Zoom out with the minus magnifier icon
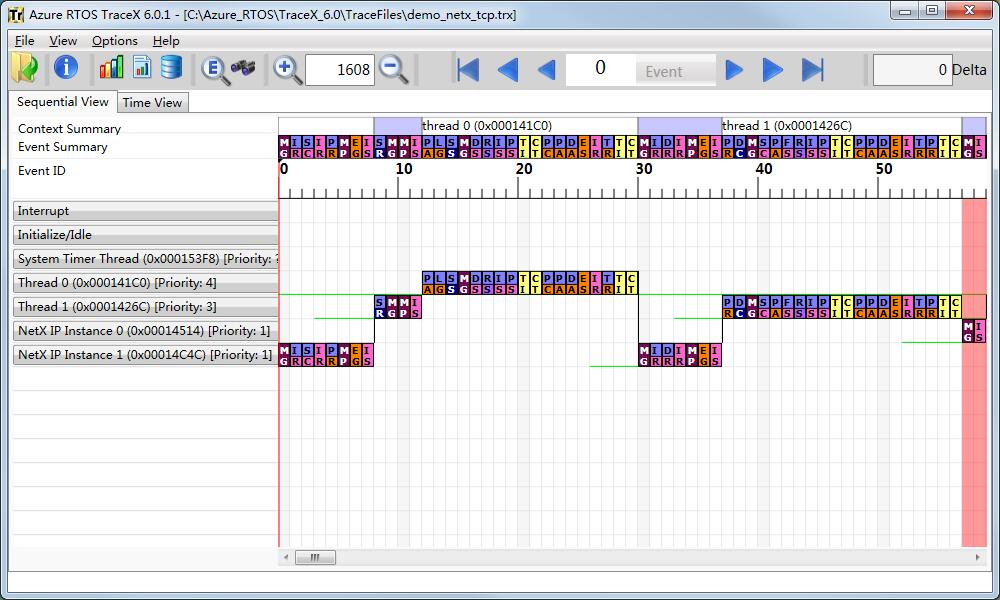The width and height of the screenshot is (1000, 600). [393, 70]
